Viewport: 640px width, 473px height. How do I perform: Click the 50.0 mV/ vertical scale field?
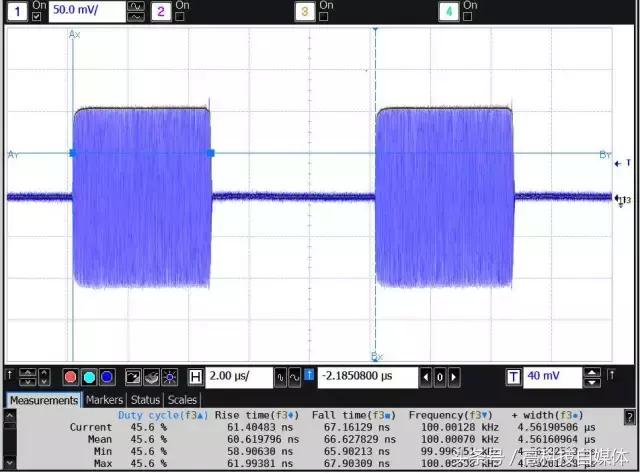(x=86, y=12)
